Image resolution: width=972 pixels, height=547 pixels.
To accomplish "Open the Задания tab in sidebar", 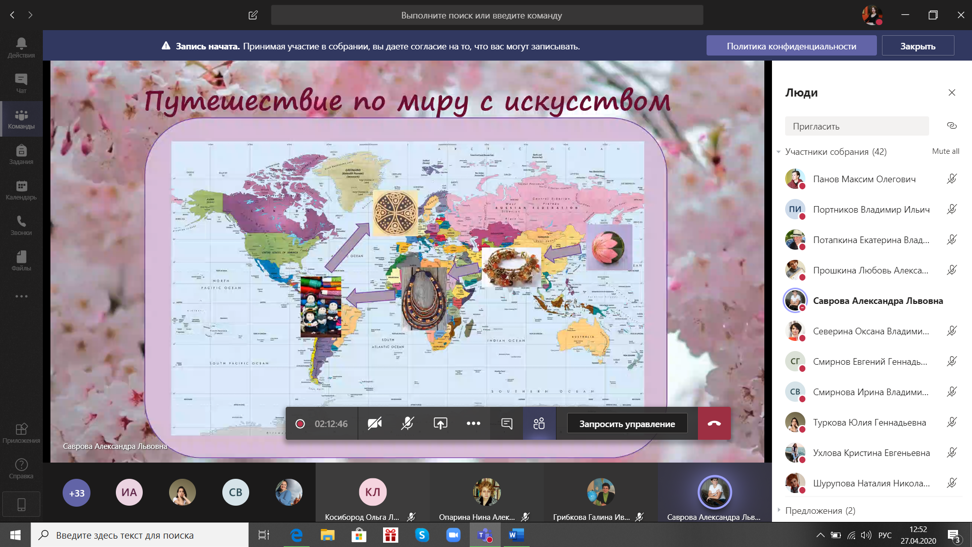I will (x=21, y=154).
